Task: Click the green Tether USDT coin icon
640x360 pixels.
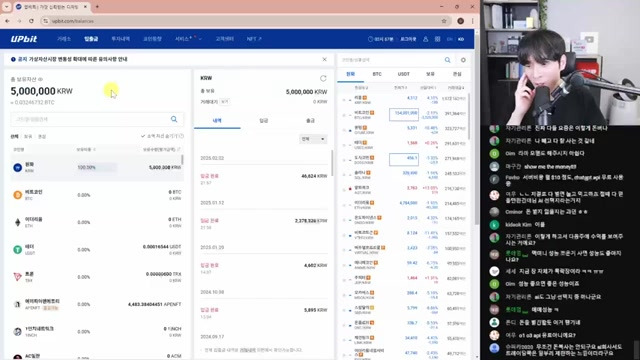Action: click(x=18, y=250)
